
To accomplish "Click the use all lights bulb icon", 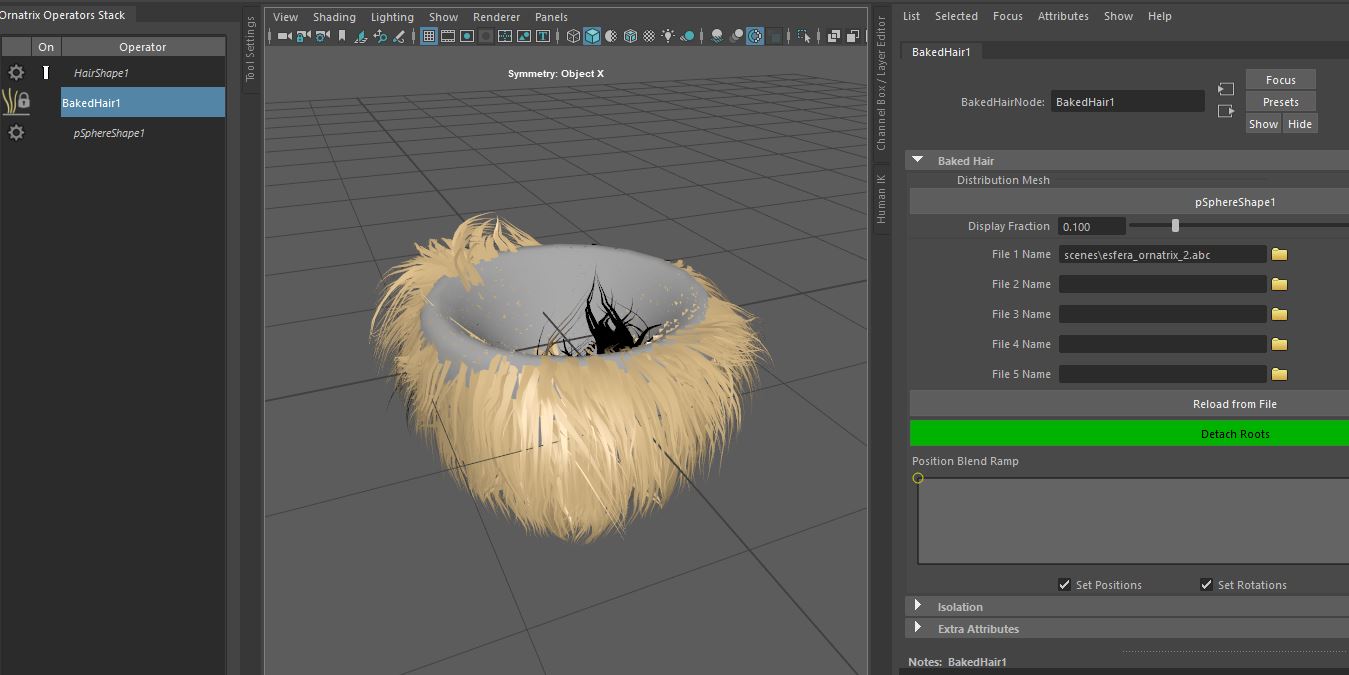I will point(668,36).
